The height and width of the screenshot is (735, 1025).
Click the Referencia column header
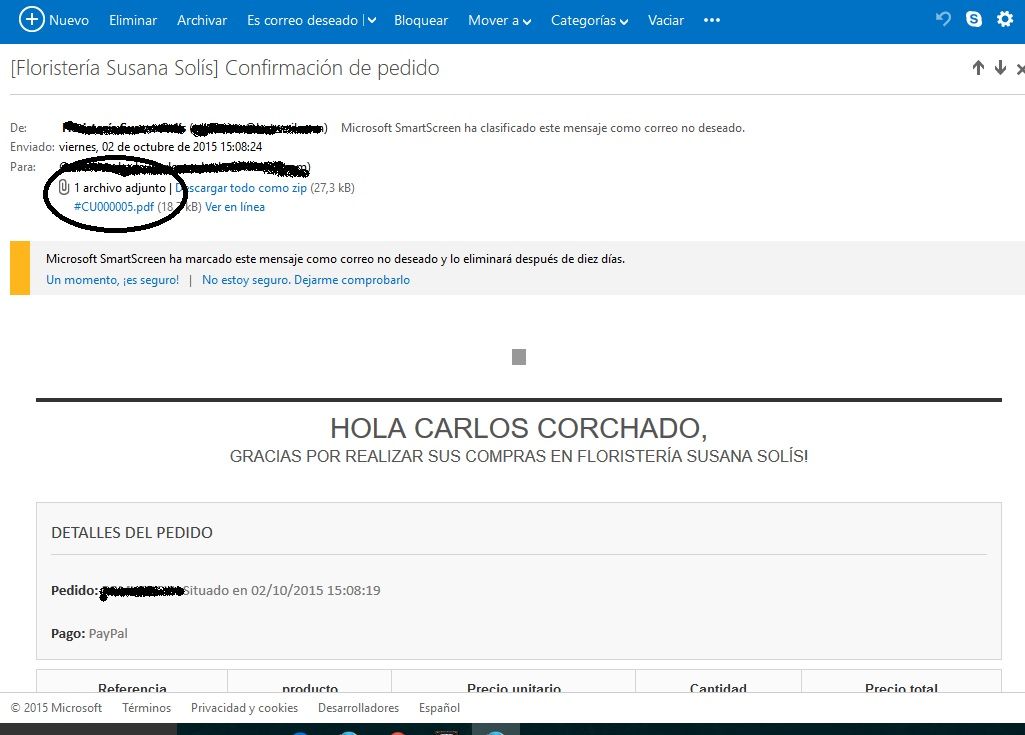(132, 687)
